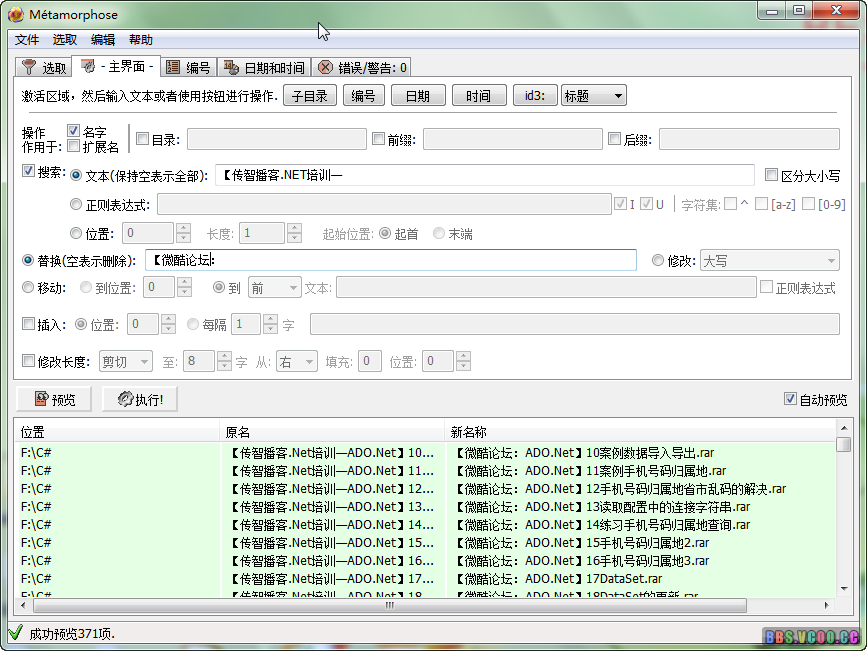Image resolution: width=867 pixels, height=651 pixels.
Task: Open the 文件 menu
Action: (27, 39)
